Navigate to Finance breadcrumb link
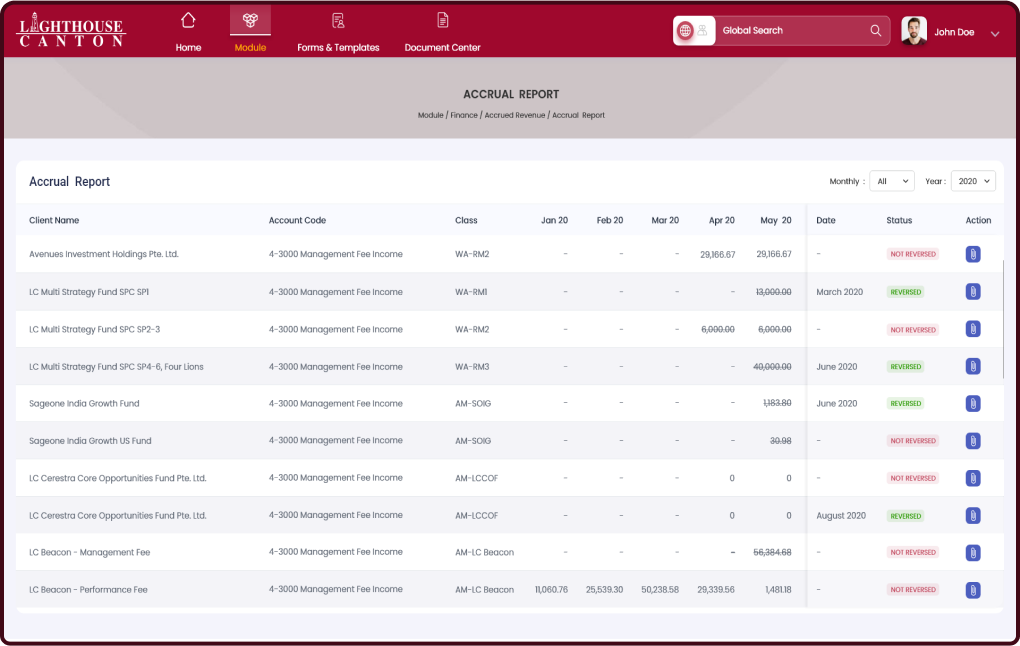This screenshot has height=646, width=1020. [x=464, y=115]
